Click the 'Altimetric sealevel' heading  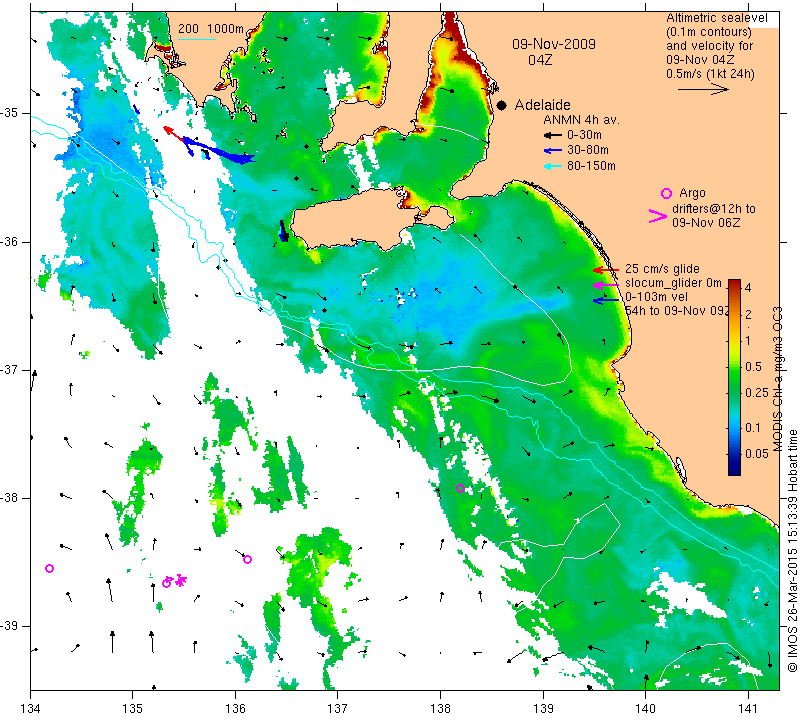pyautogui.click(x=716, y=18)
